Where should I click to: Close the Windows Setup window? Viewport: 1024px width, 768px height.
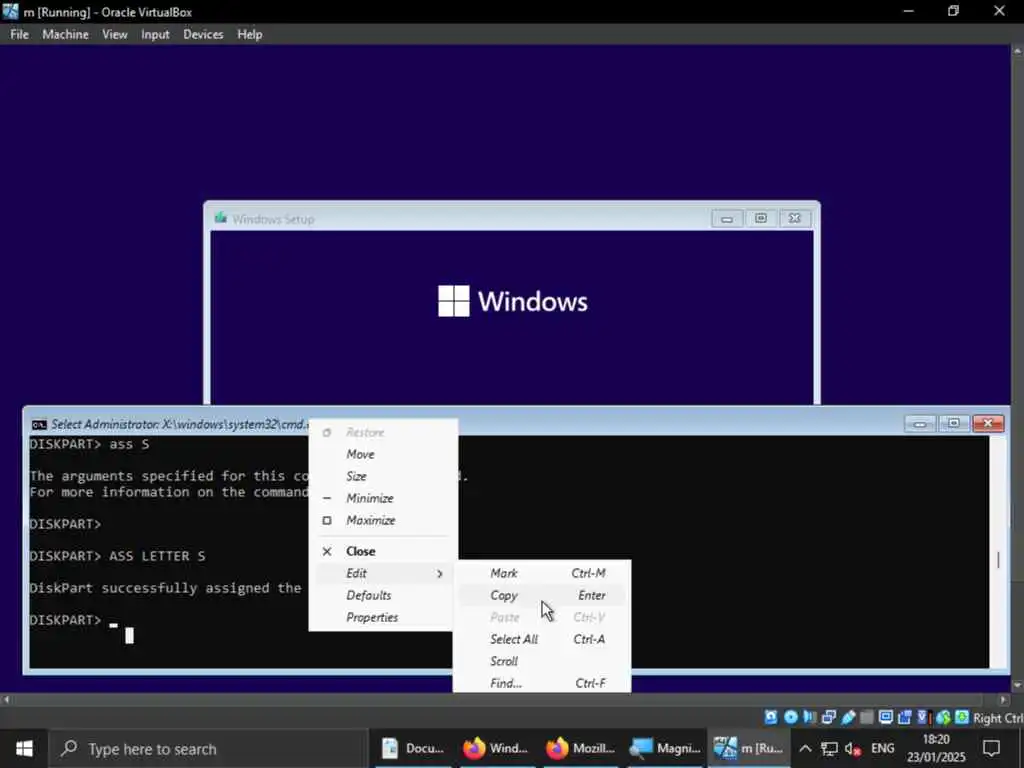795,218
